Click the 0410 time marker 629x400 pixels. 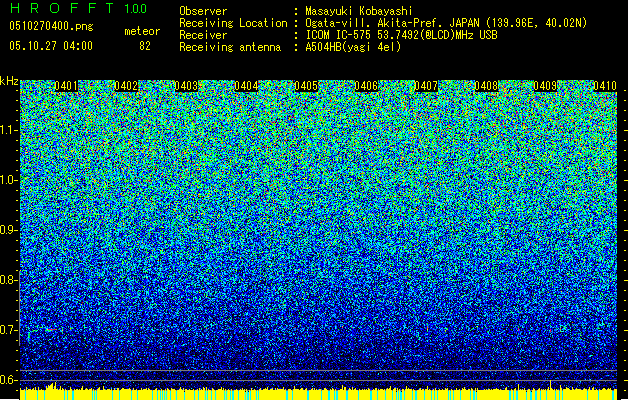[605, 86]
